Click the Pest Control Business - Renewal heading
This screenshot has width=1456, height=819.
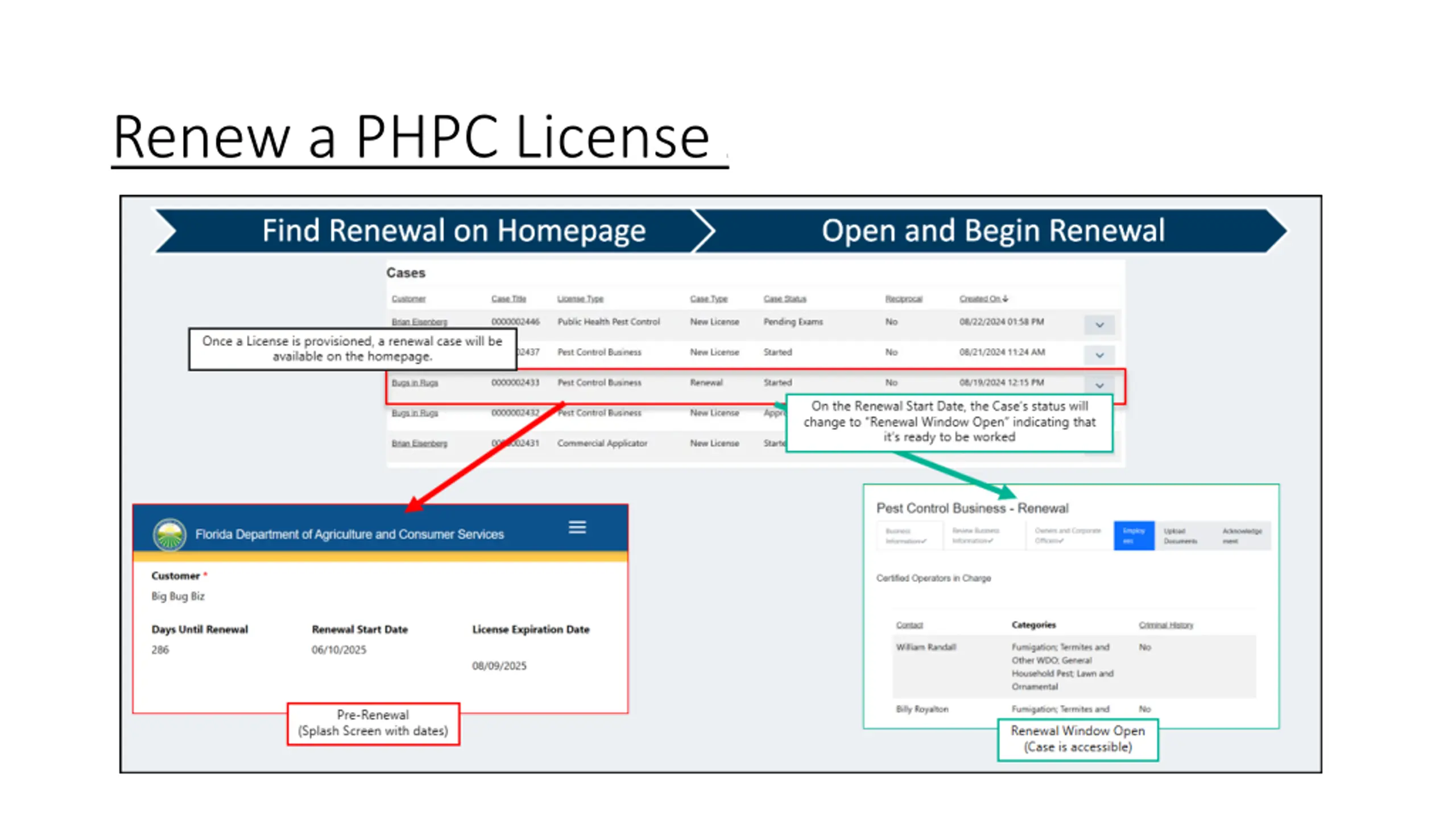click(972, 508)
